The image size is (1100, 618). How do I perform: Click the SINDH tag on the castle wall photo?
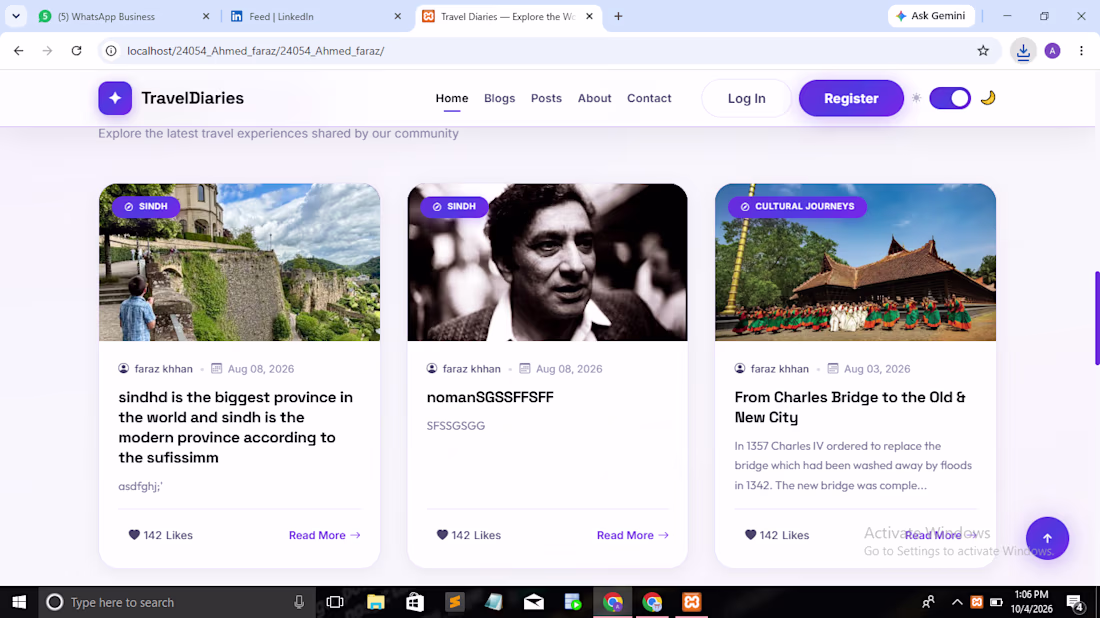click(146, 206)
